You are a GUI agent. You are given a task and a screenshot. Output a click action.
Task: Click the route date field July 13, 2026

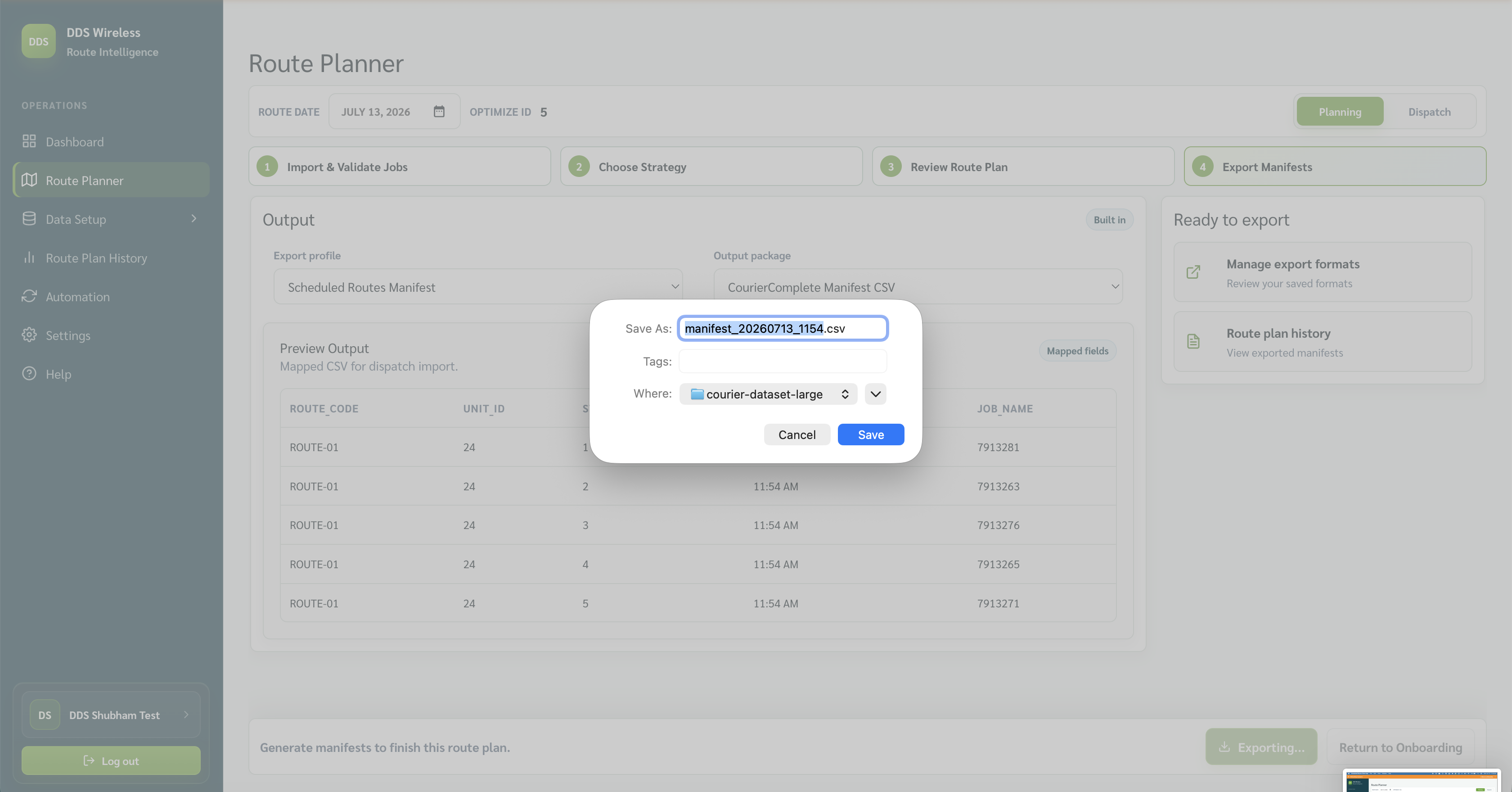[x=394, y=112]
